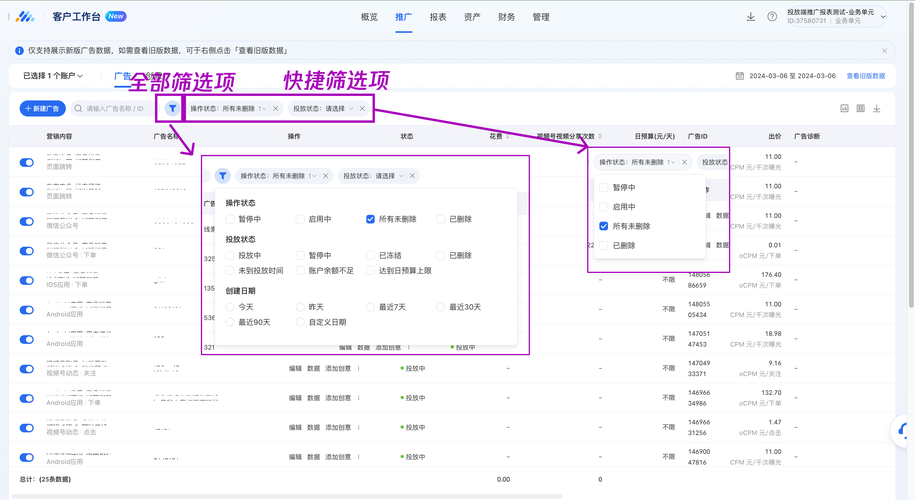The width and height of the screenshot is (915, 500).
Task: Expand the 已选择1个账户 account dropdown
Action: 53,76
